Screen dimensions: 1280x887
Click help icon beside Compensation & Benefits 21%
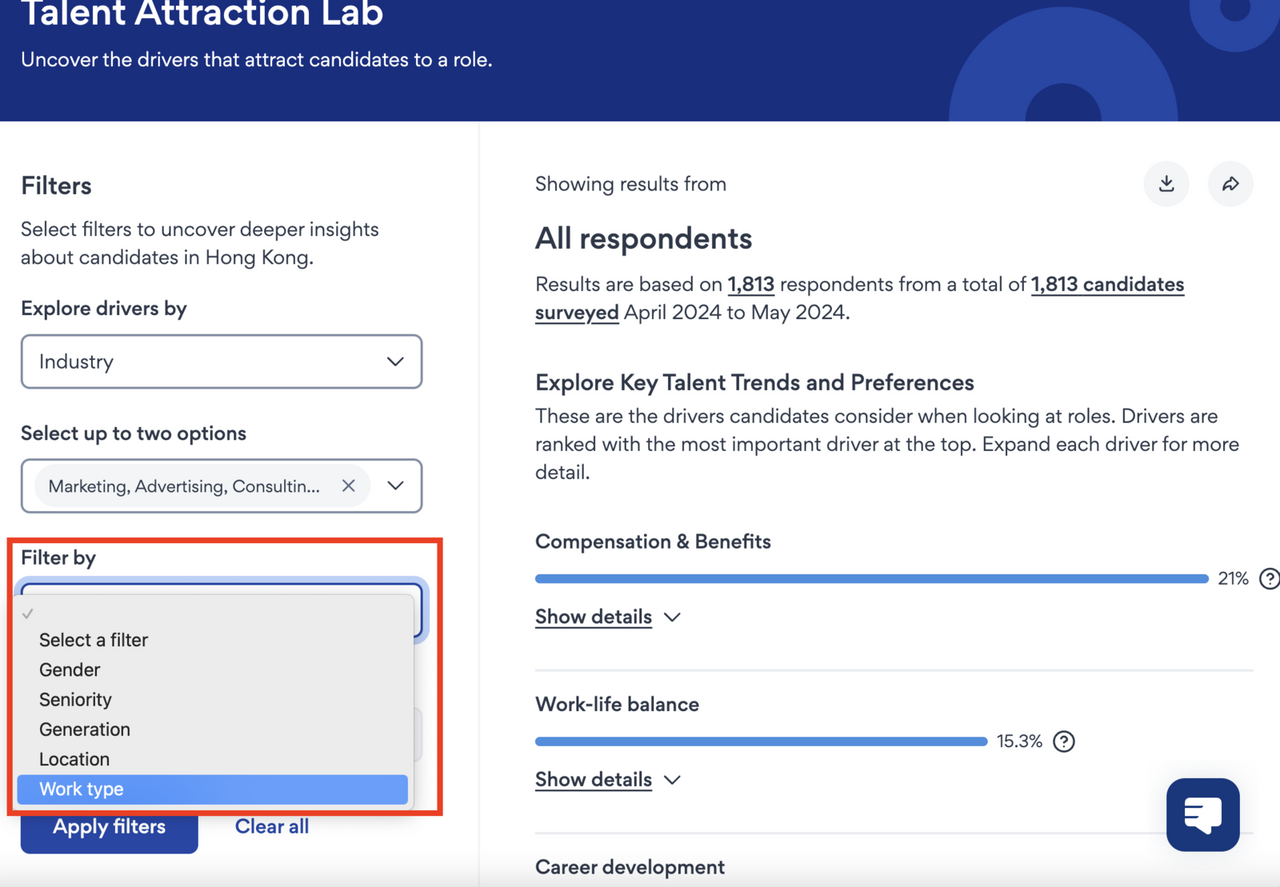point(1269,578)
